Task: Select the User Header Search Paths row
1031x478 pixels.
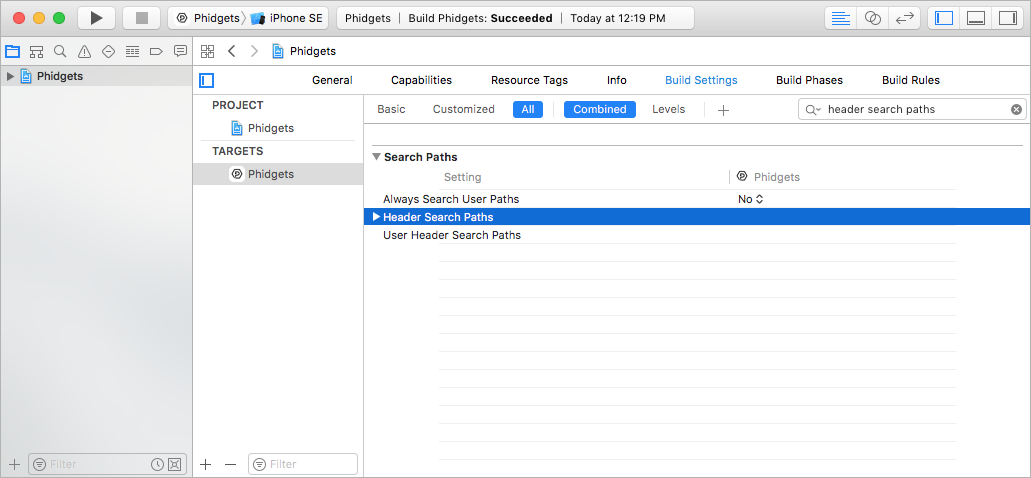Action: [x=697, y=235]
